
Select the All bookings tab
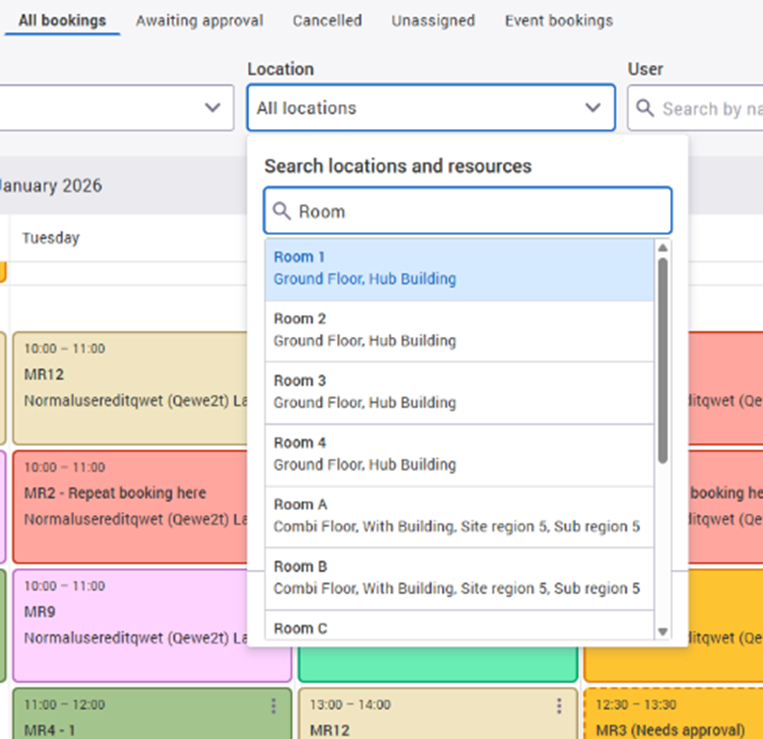tap(62, 20)
